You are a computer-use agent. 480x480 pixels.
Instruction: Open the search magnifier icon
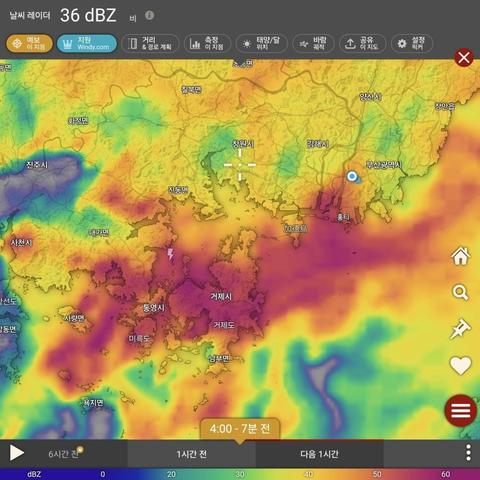461,292
